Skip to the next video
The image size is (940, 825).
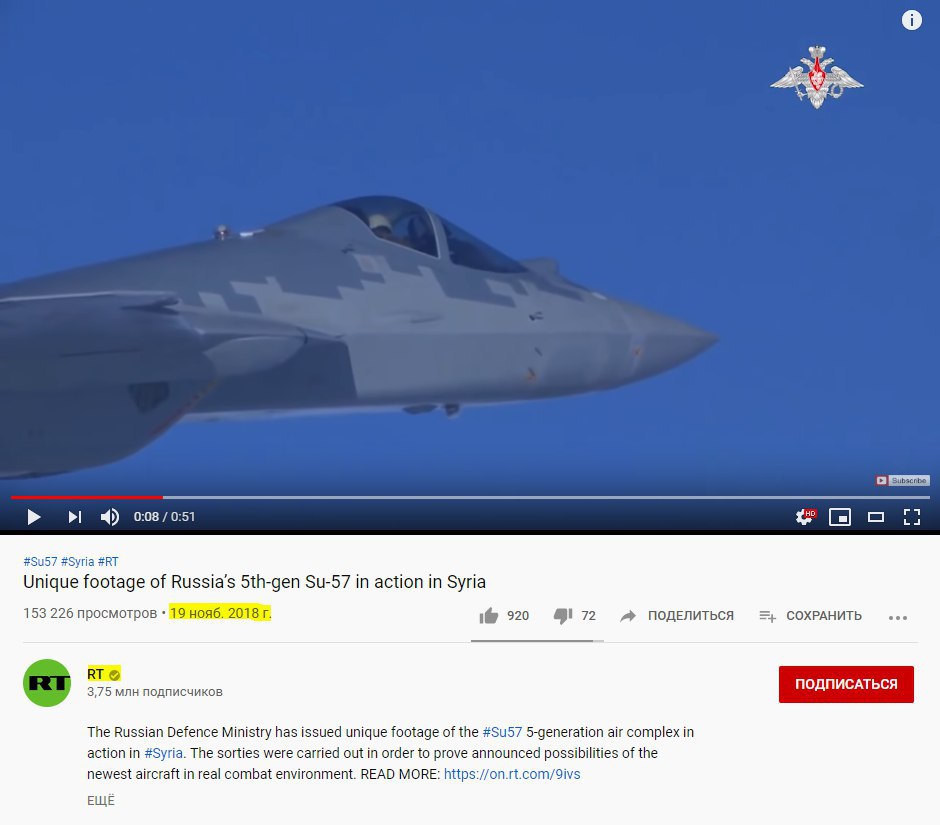tap(74, 517)
